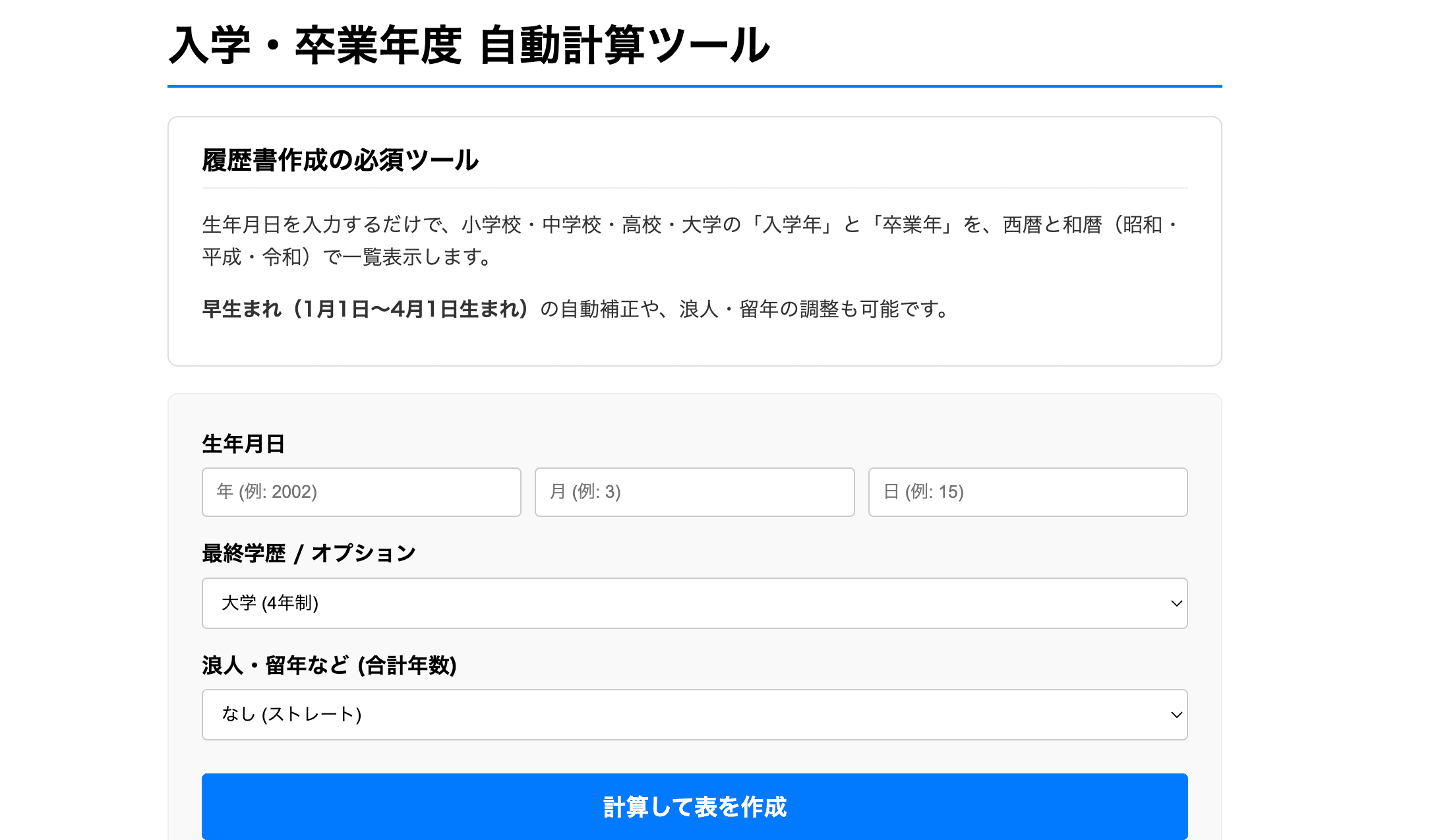Click the chevron on 最終学歴 dropdown
Image resolution: width=1436 pixels, height=840 pixels.
1176,603
